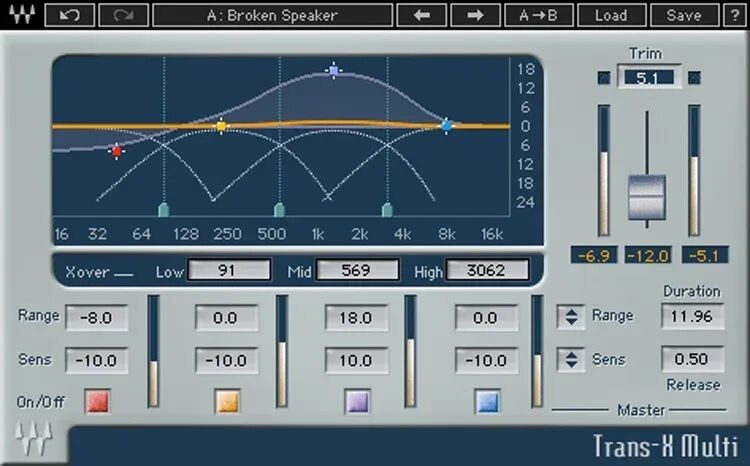This screenshot has width=750, height=466.
Task: Click the left peak readout -6.9
Action: (594, 255)
